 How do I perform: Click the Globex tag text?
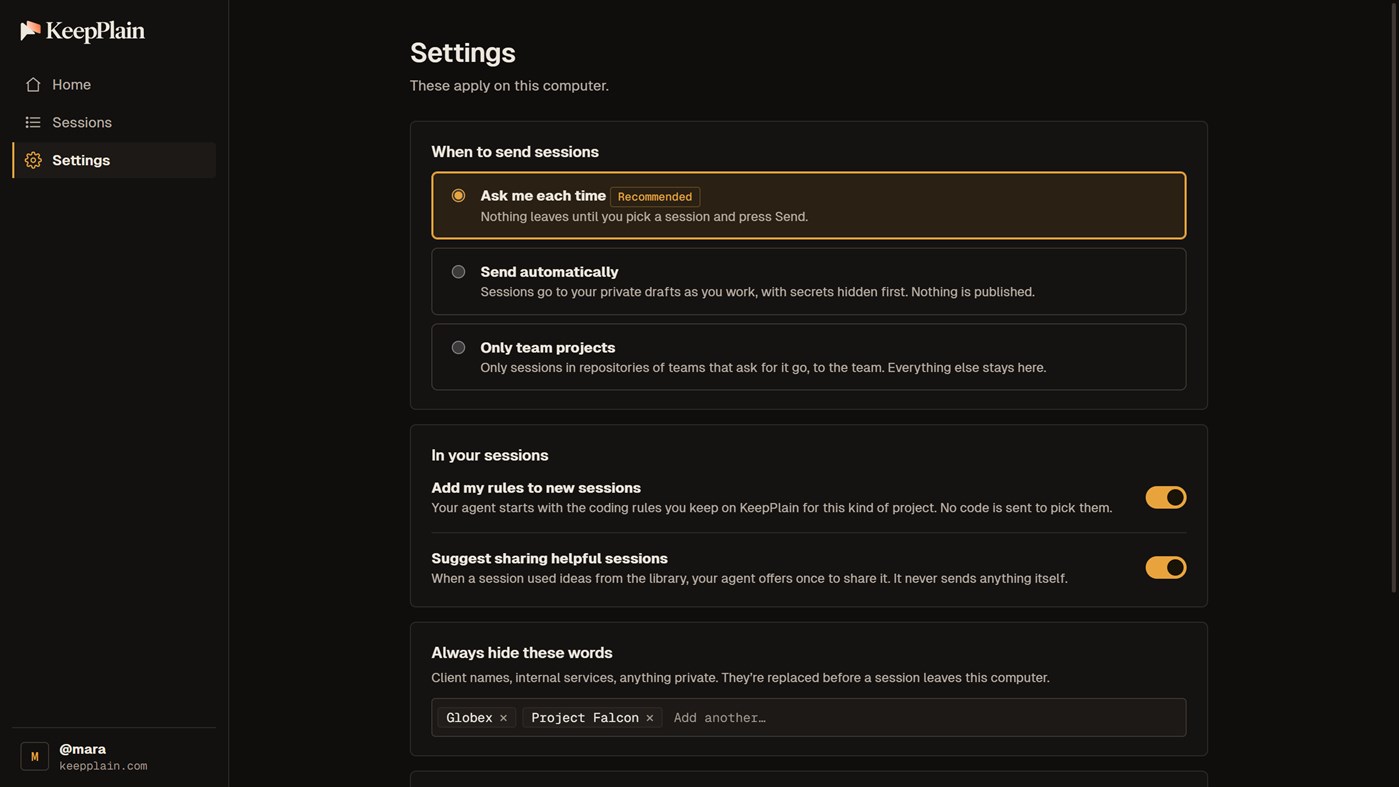469,718
